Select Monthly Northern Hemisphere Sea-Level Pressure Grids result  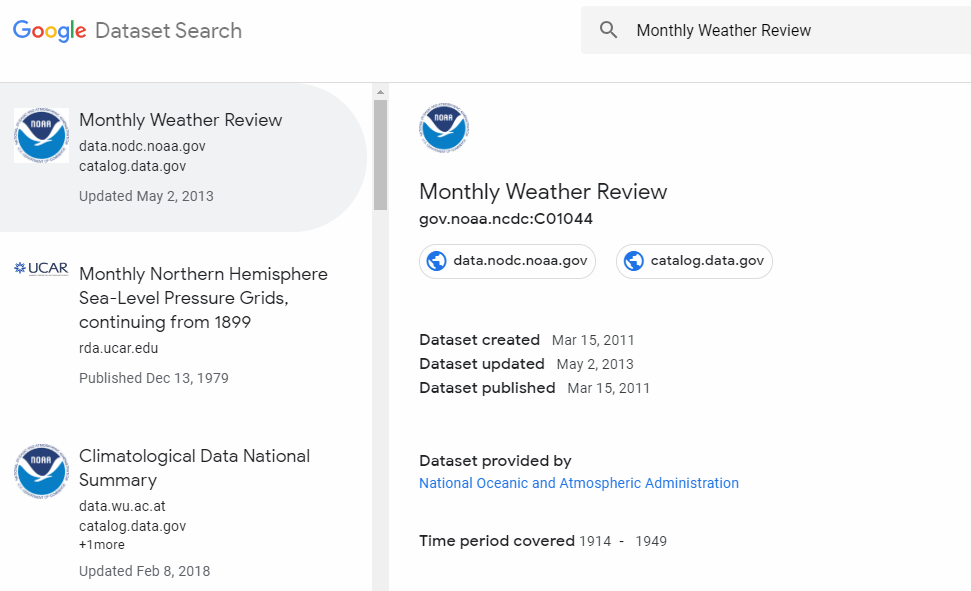click(x=203, y=298)
